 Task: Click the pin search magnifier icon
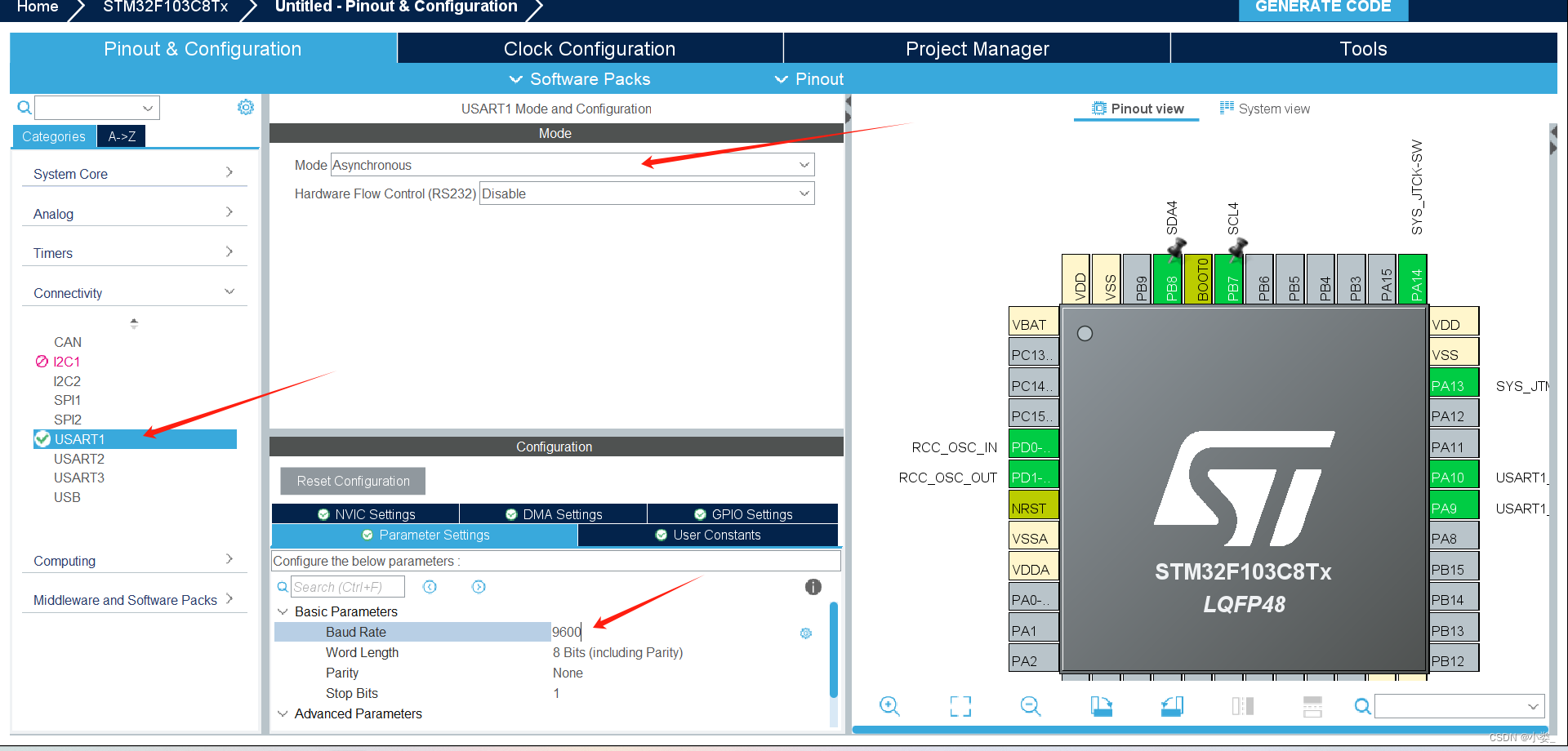[x=1362, y=706]
